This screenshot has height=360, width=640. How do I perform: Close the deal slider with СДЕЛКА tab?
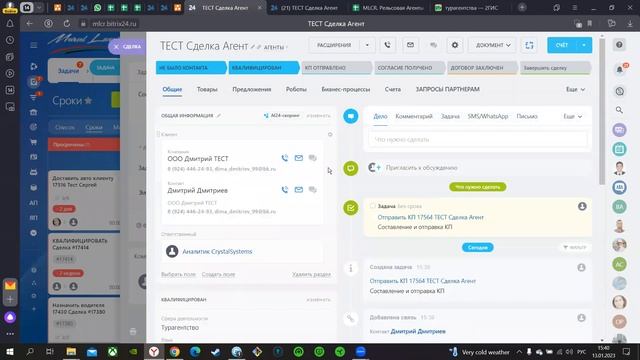click(x=127, y=47)
